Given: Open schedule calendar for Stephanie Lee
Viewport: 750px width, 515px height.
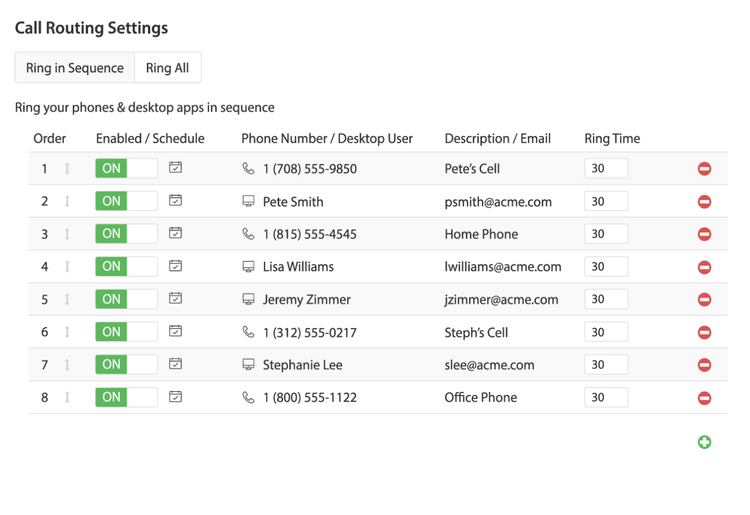Looking at the screenshot, I should (x=175, y=364).
